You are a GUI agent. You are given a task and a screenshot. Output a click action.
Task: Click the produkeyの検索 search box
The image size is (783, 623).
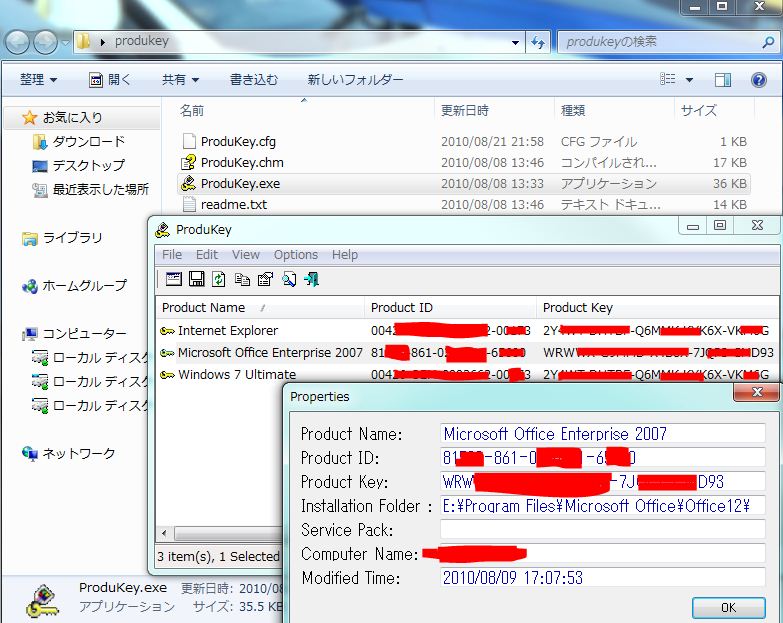[668, 42]
